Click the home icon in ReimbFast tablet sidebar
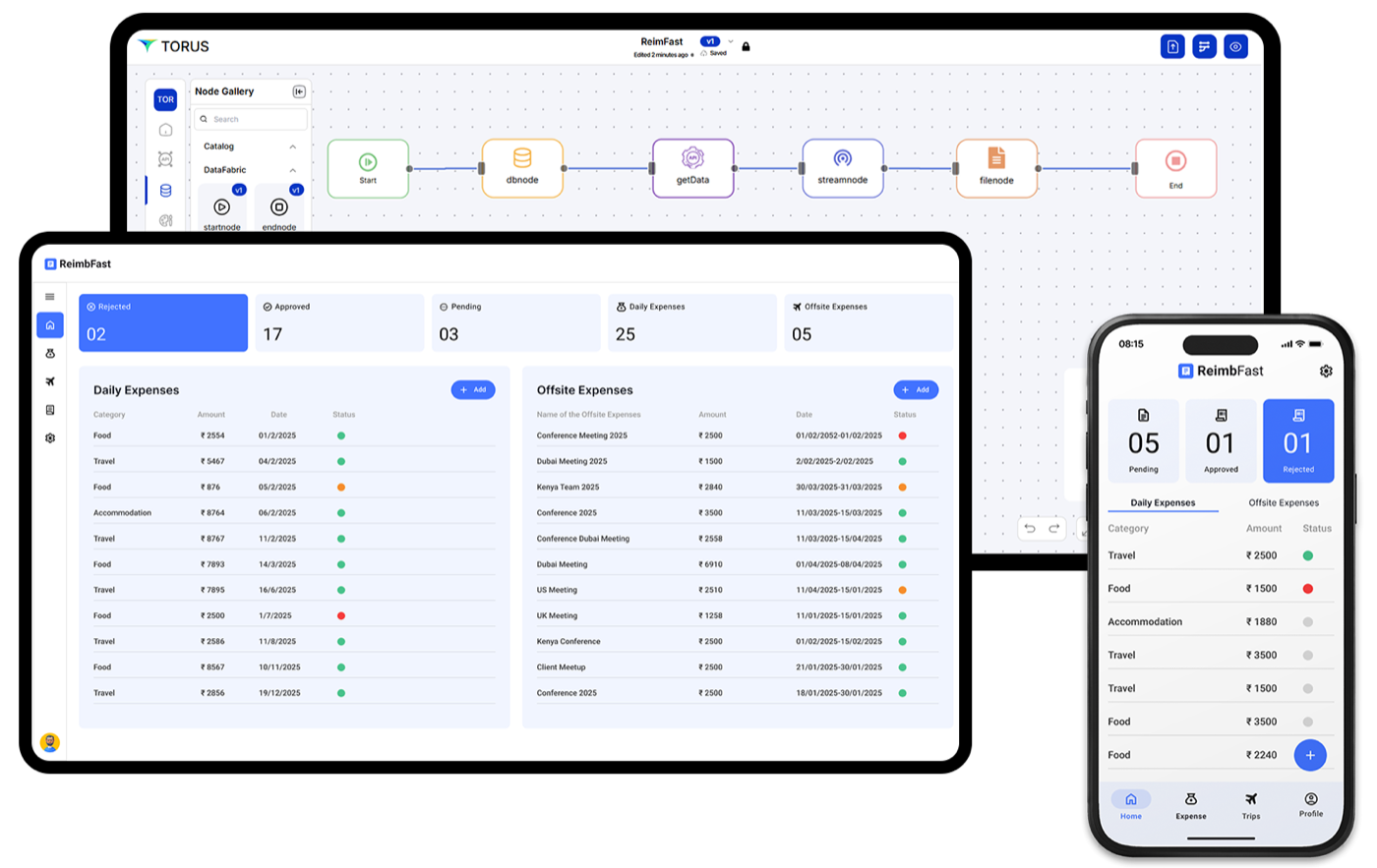This screenshot has height=868, width=1377. (x=50, y=325)
